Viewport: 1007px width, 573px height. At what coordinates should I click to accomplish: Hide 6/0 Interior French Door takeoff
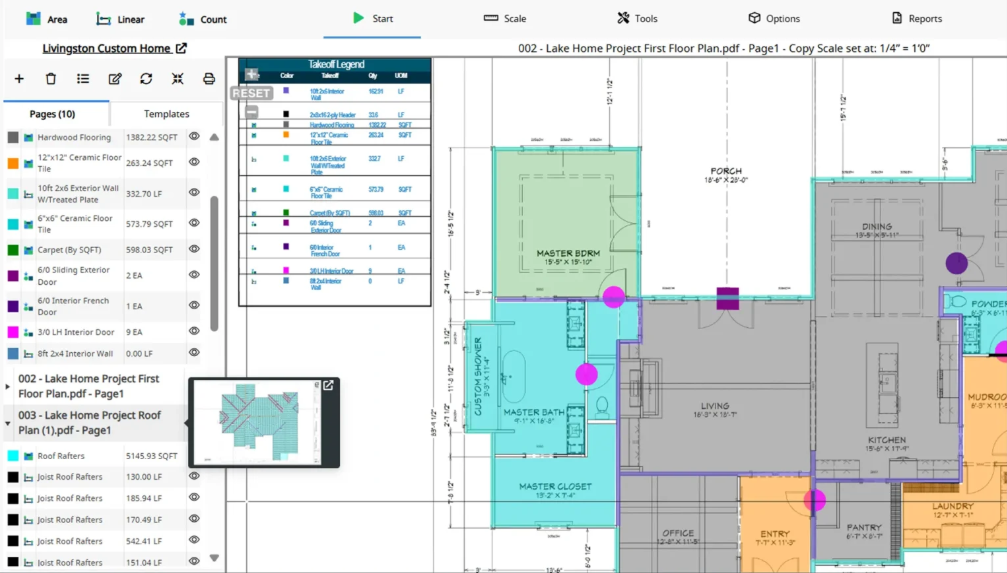(x=194, y=305)
